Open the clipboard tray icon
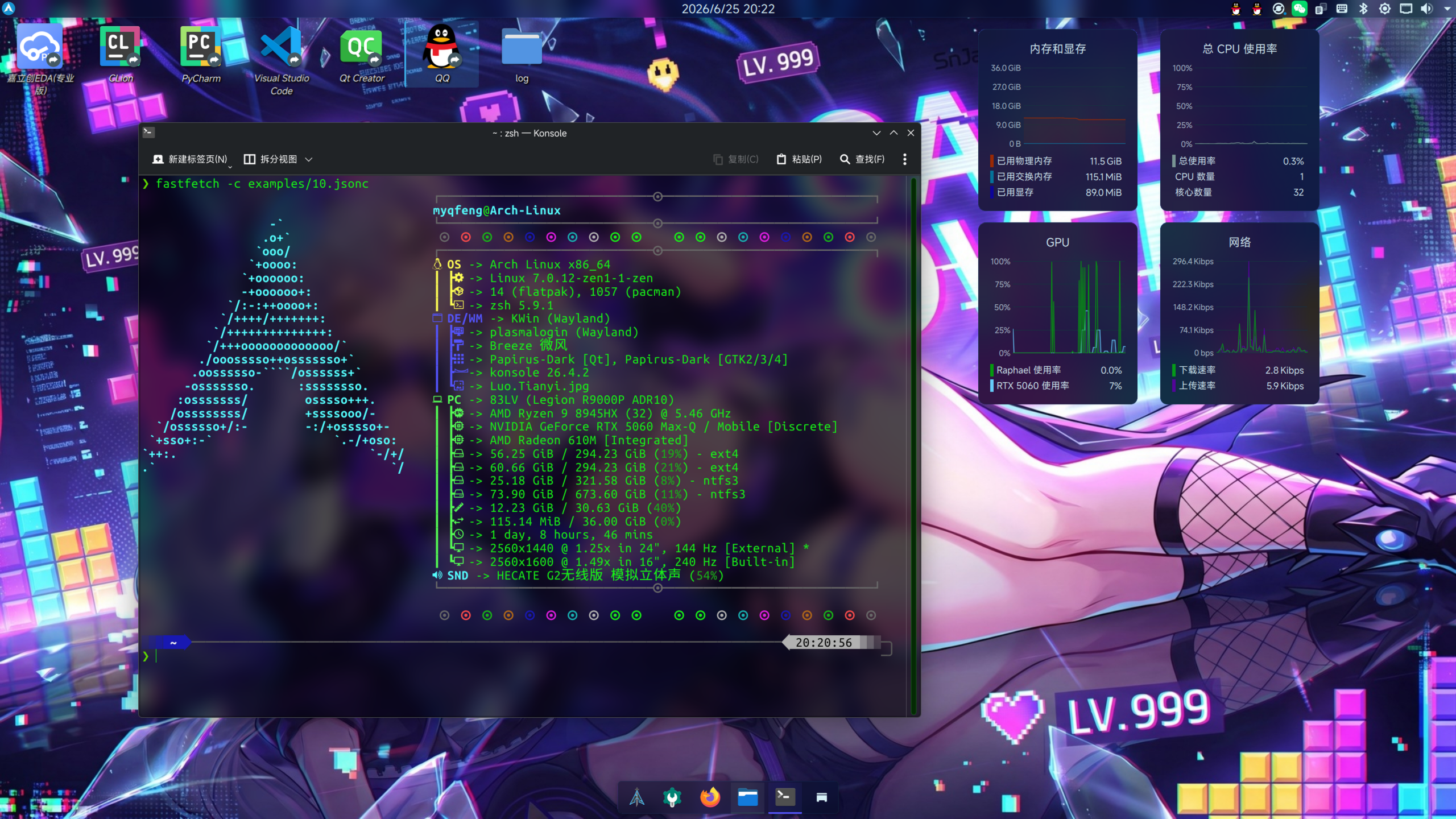 [1320, 9]
